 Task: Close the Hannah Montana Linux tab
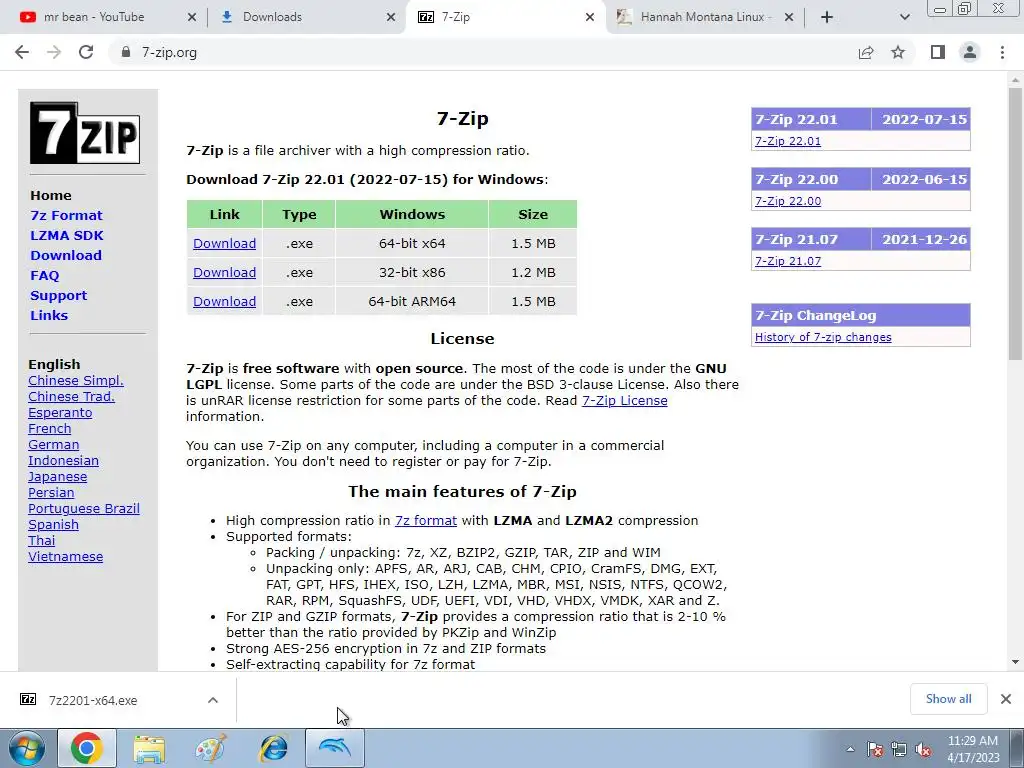(x=789, y=17)
